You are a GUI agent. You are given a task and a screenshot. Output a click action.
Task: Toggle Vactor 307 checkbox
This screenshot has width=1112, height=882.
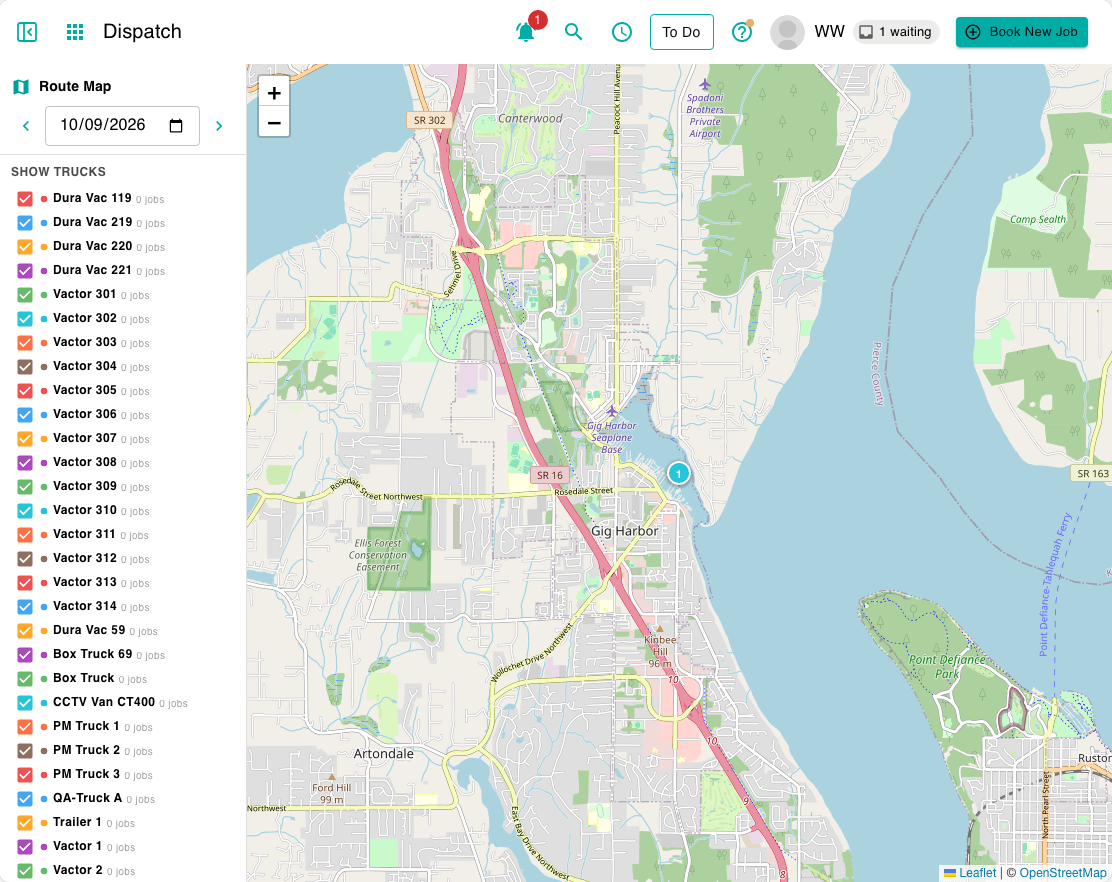tap(25, 439)
